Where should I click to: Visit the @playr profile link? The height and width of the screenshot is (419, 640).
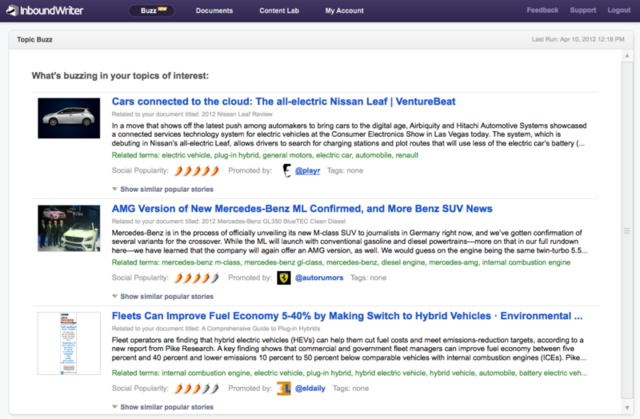point(307,171)
